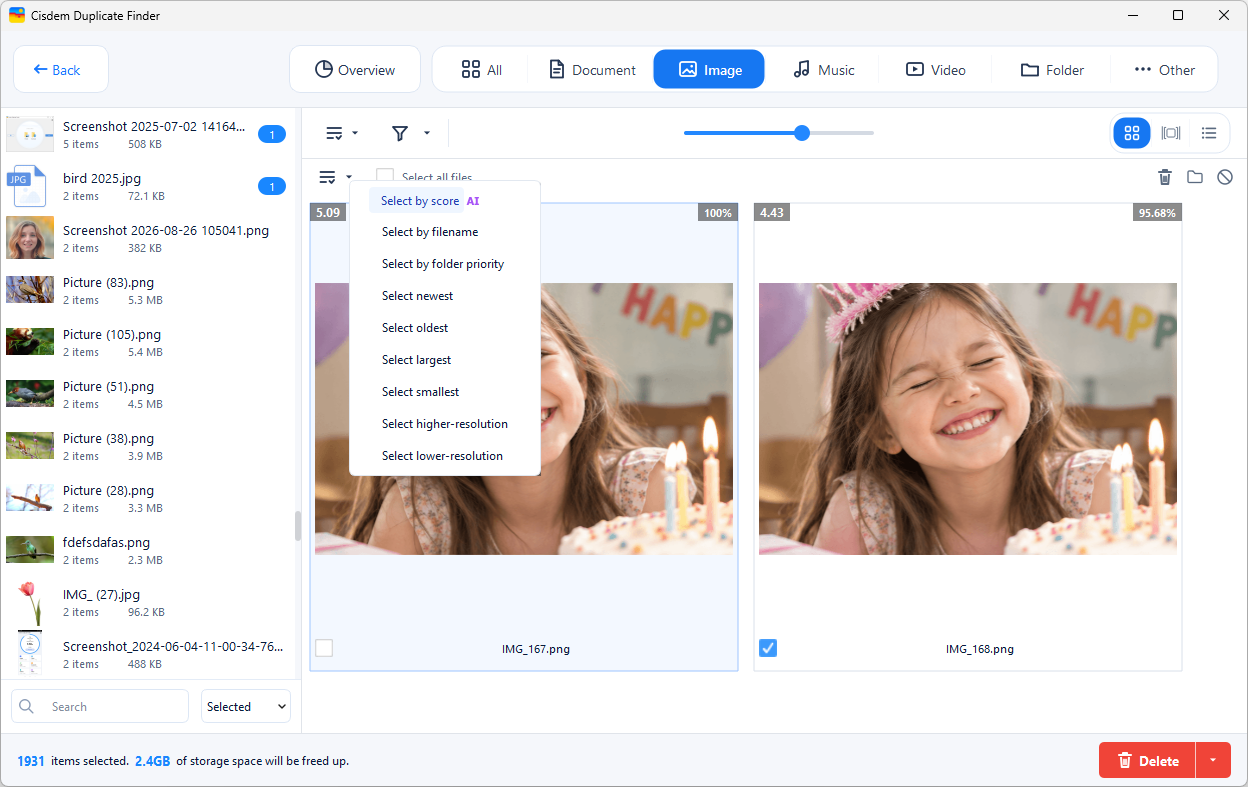
Task: Open containing folder icon above previews
Action: (1195, 177)
